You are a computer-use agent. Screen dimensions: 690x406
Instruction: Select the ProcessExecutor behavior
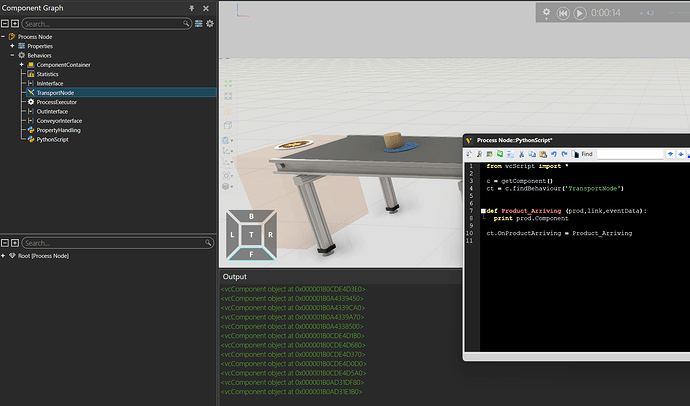click(56, 102)
